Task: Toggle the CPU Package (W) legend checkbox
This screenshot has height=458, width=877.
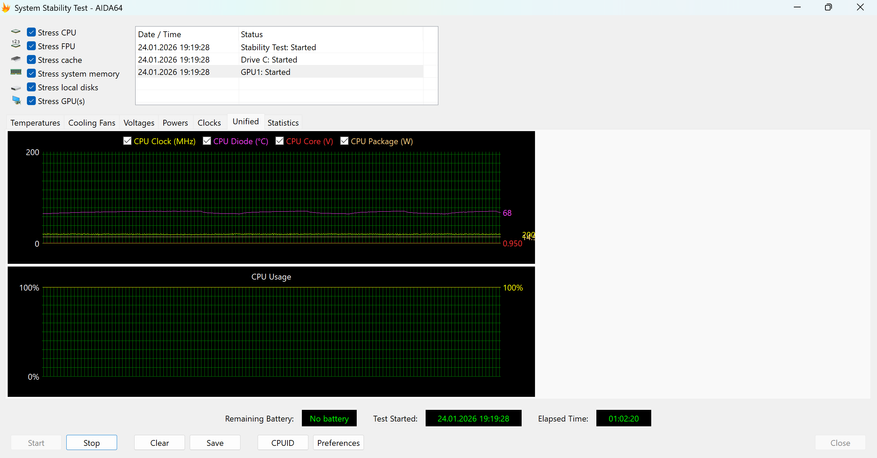Action: coord(345,141)
